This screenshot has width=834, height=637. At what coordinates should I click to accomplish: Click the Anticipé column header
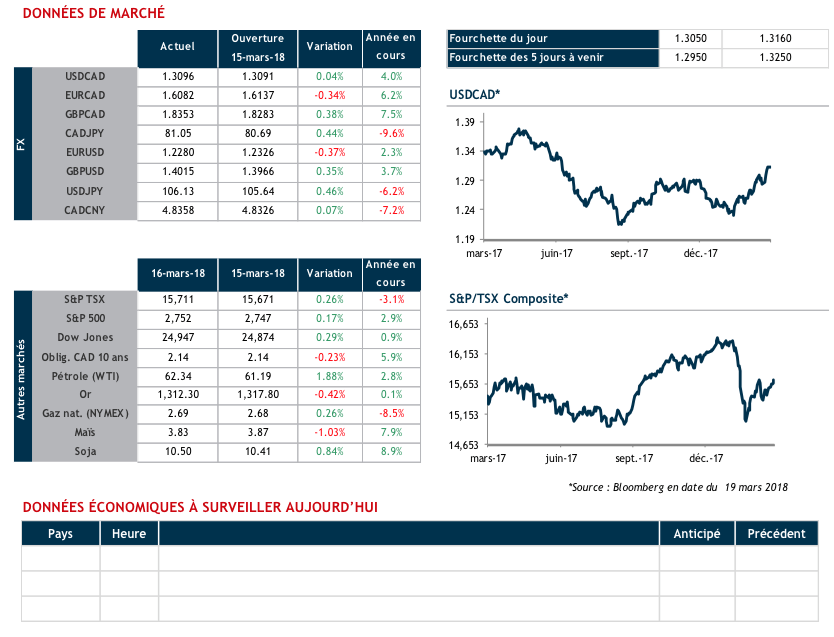697,533
